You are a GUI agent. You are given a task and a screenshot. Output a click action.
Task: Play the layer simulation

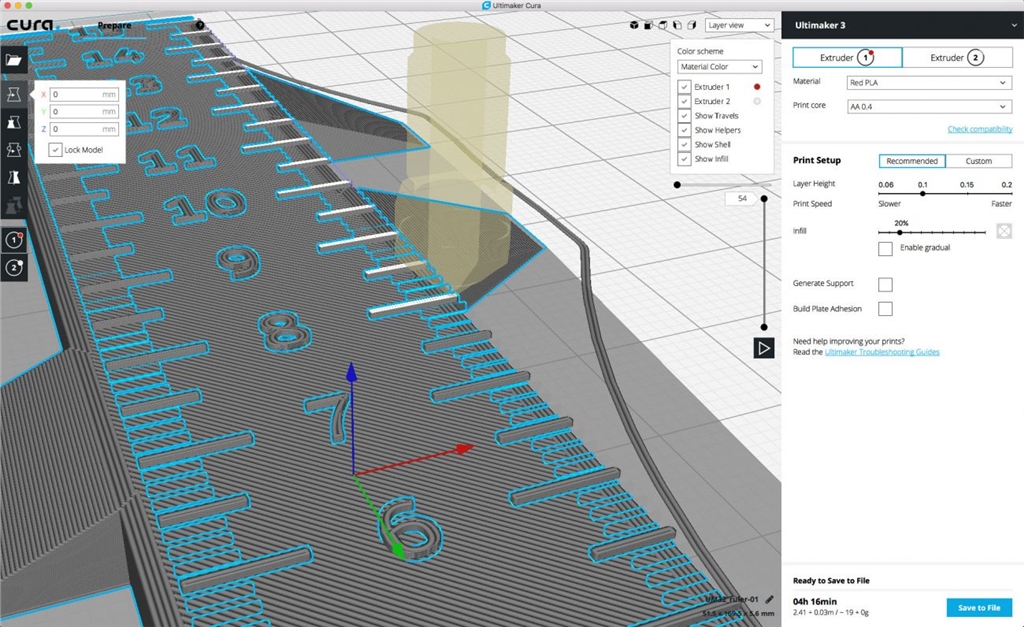click(x=763, y=348)
